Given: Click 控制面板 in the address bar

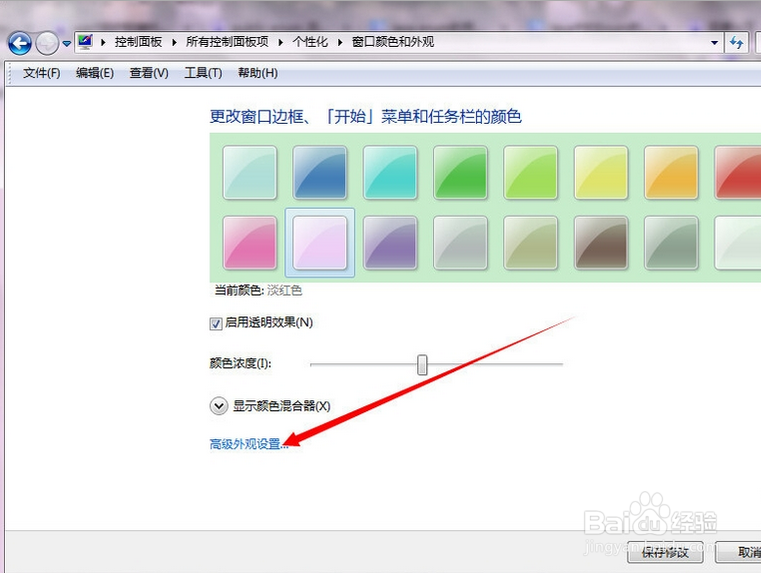Looking at the screenshot, I should coord(138,42).
